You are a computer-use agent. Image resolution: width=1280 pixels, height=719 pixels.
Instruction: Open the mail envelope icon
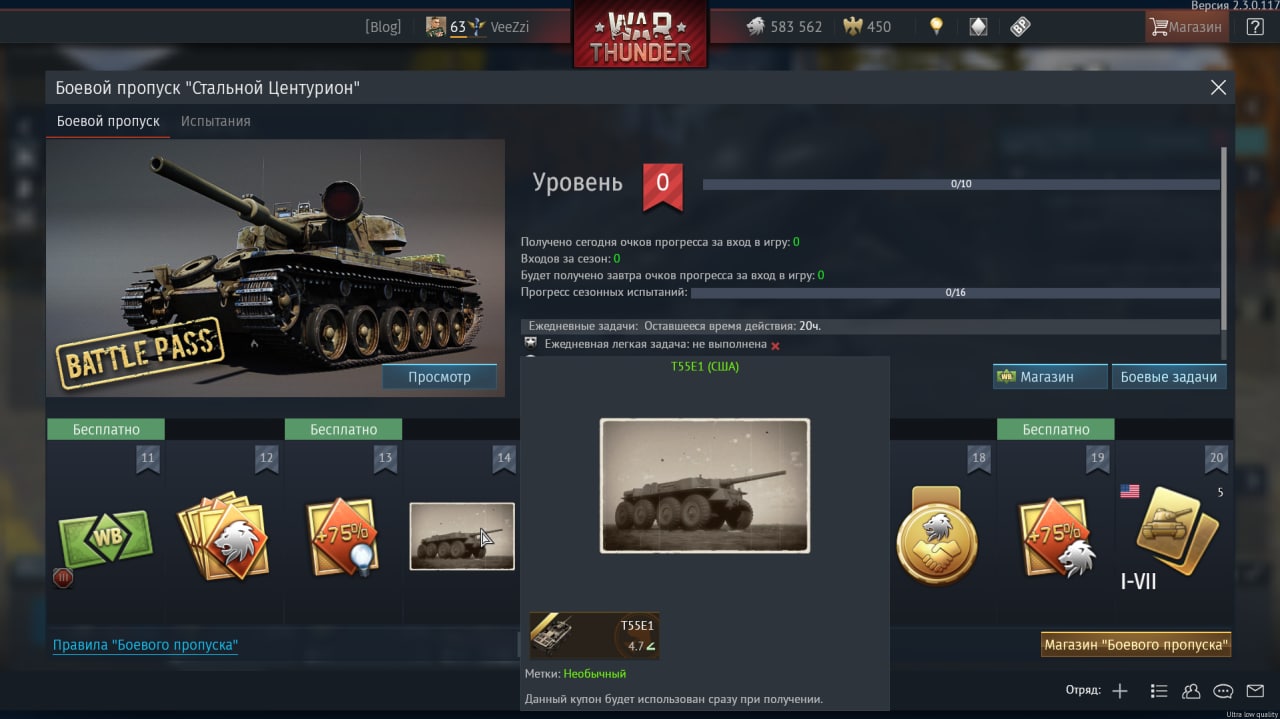pyautogui.click(x=1254, y=691)
